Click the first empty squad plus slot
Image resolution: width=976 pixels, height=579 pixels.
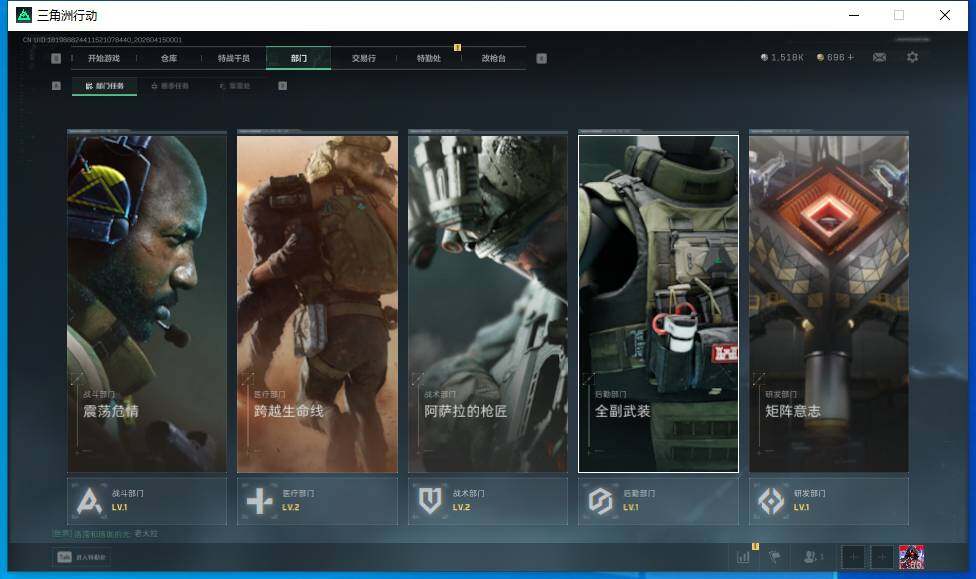click(x=853, y=557)
